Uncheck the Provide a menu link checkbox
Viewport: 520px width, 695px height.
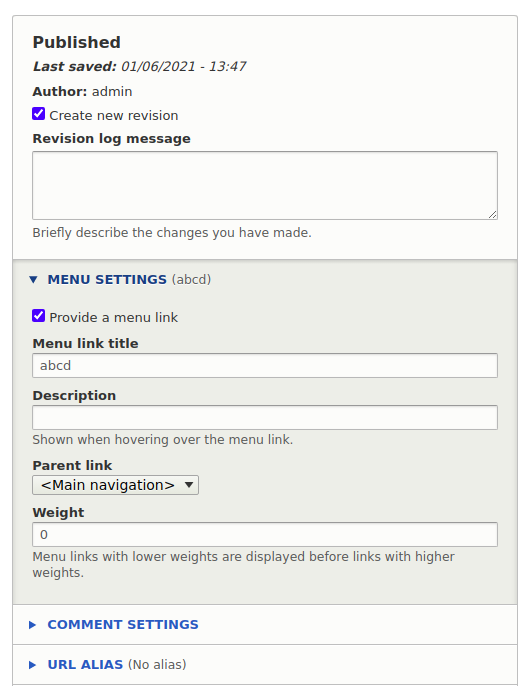(x=39, y=316)
